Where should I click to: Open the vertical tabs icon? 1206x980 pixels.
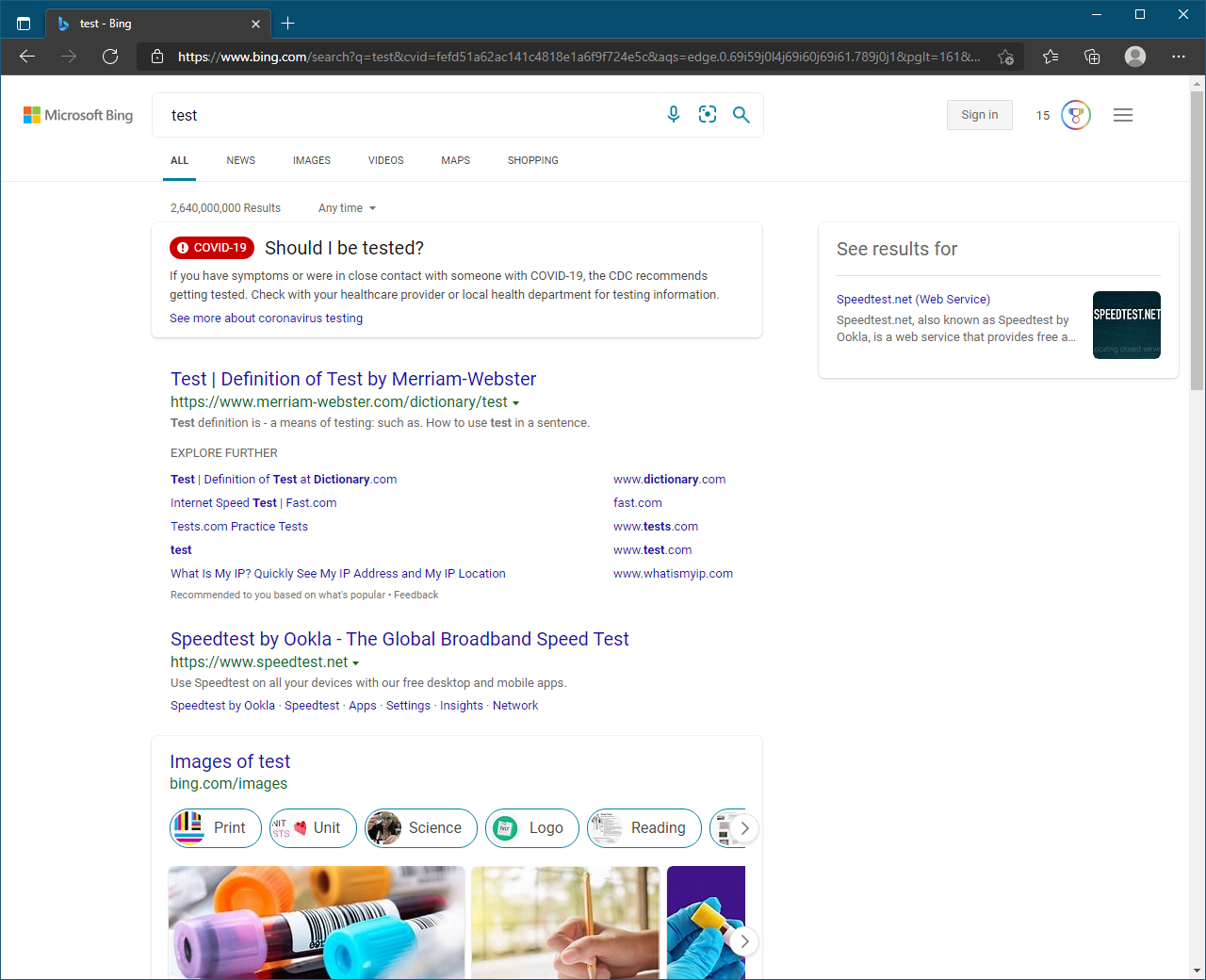pyautogui.click(x=24, y=23)
